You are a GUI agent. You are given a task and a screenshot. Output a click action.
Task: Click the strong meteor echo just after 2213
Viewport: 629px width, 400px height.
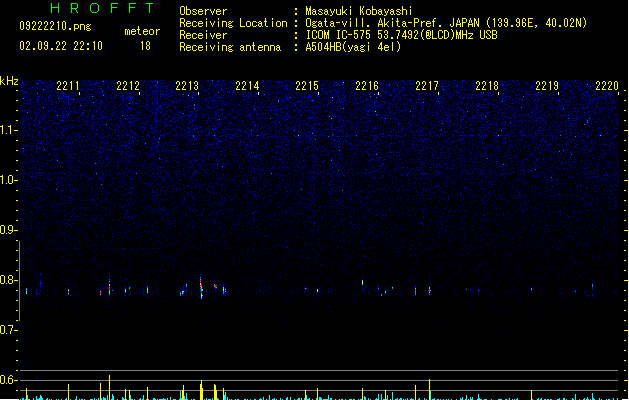click(201, 288)
